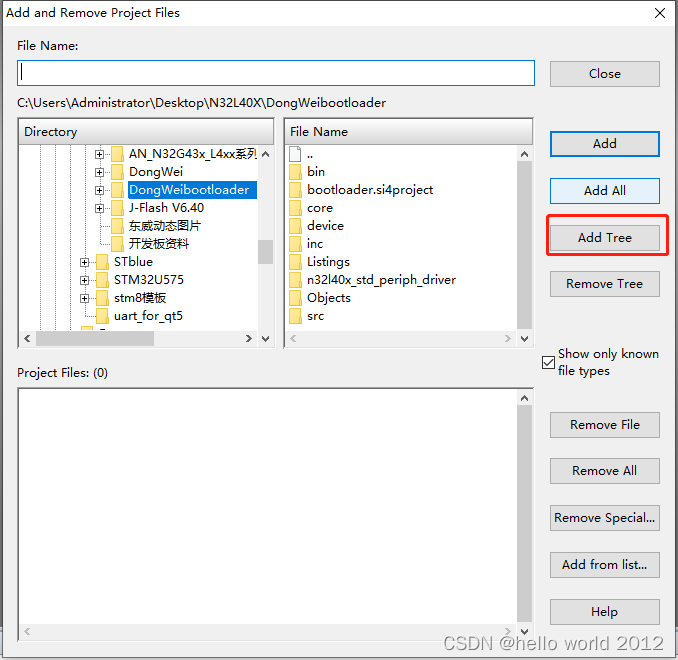The height and width of the screenshot is (660, 678).
Task: Click the inc folder icon
Action: [296, 244]
